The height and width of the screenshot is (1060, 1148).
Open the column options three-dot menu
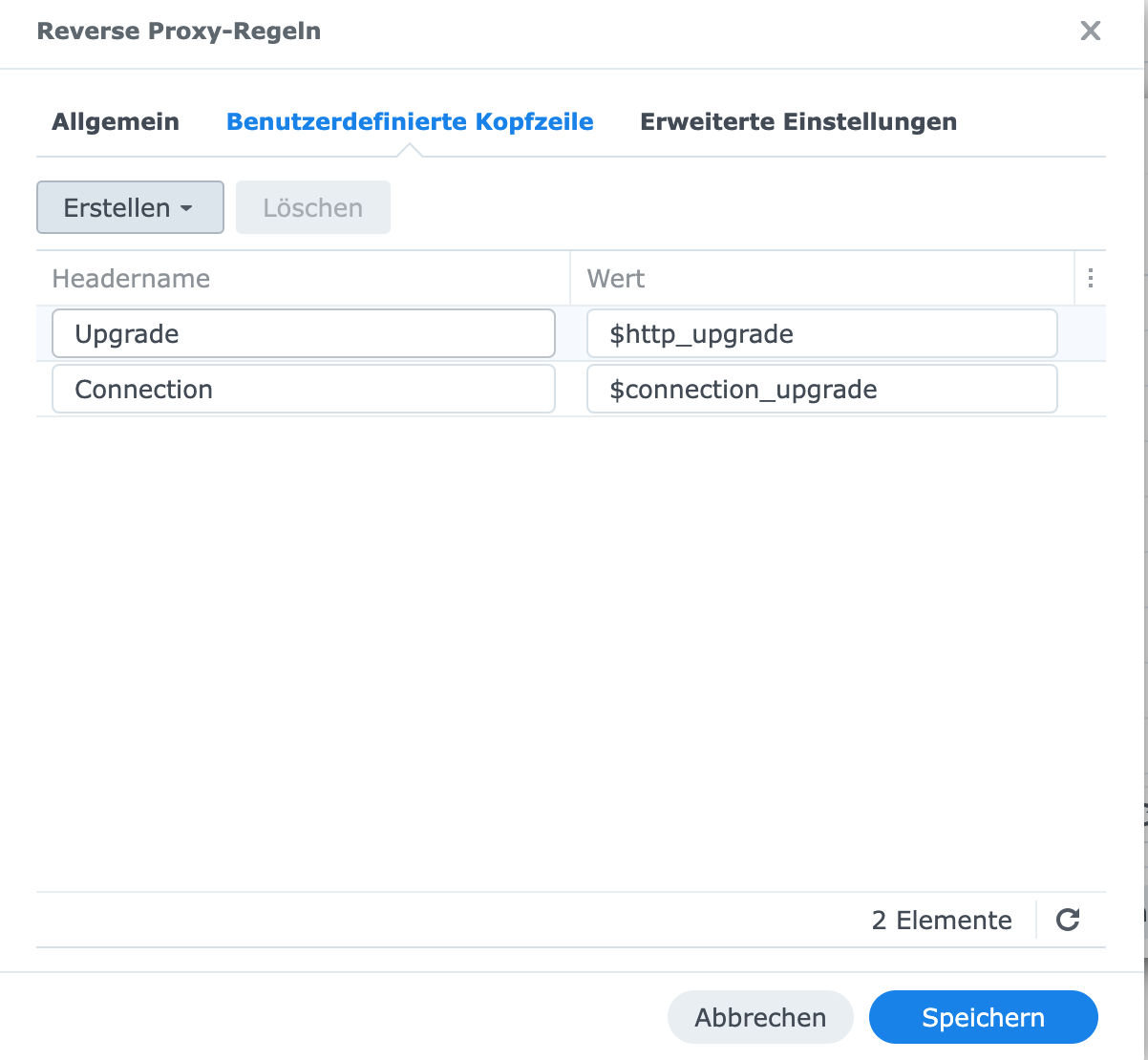click(x=1091, y=279)
